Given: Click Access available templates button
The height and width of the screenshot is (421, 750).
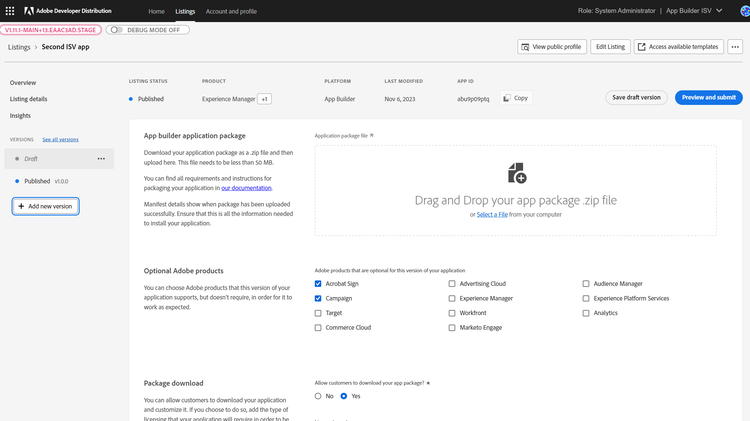Looking at the screenshot, I should (679, 47).
